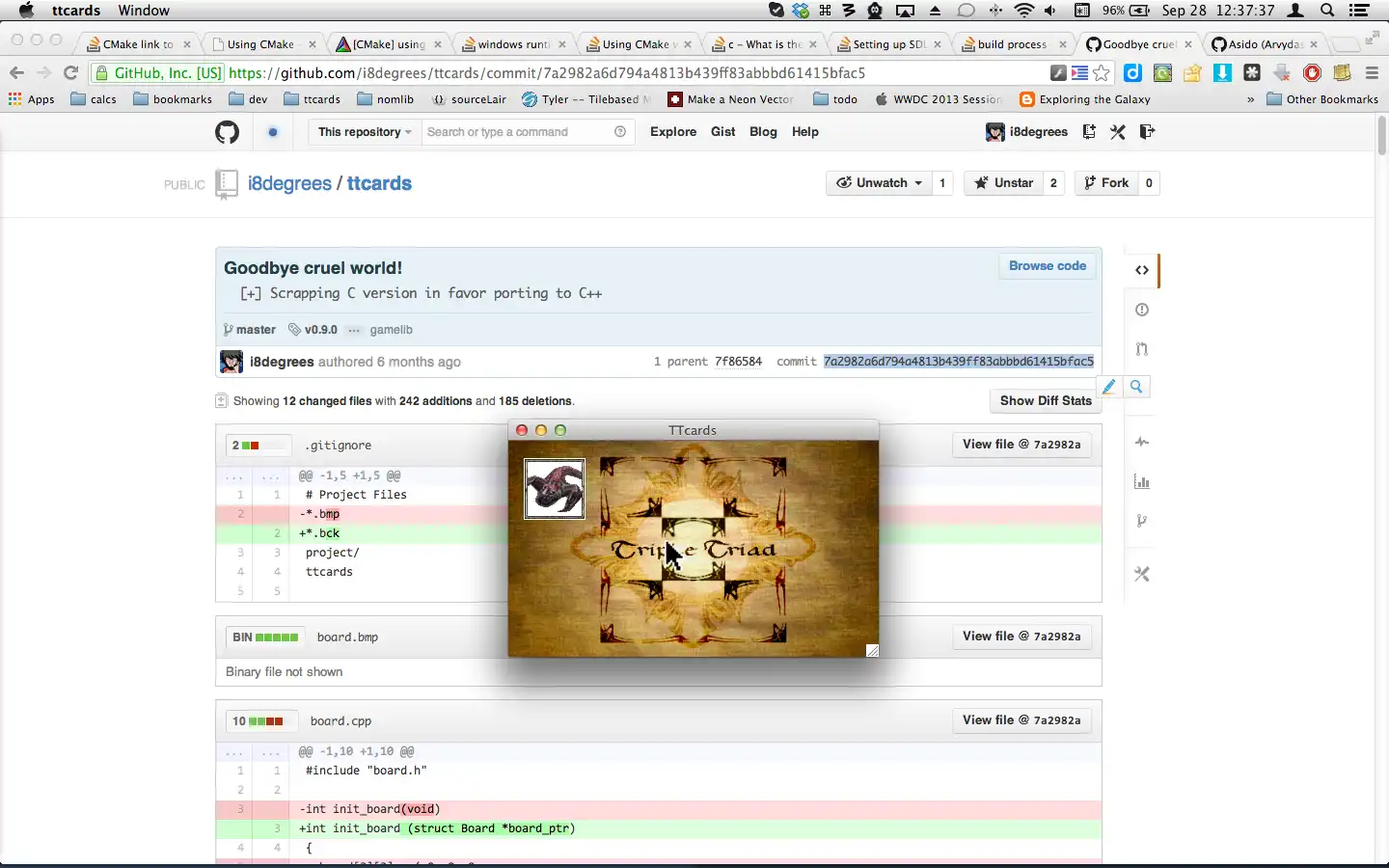
Task: Open the Code view icon in repository sidebar
Action: point(1142,270)
